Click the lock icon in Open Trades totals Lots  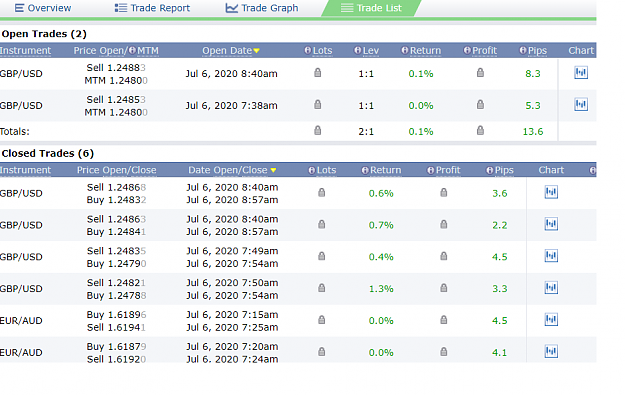pos(317,130)
